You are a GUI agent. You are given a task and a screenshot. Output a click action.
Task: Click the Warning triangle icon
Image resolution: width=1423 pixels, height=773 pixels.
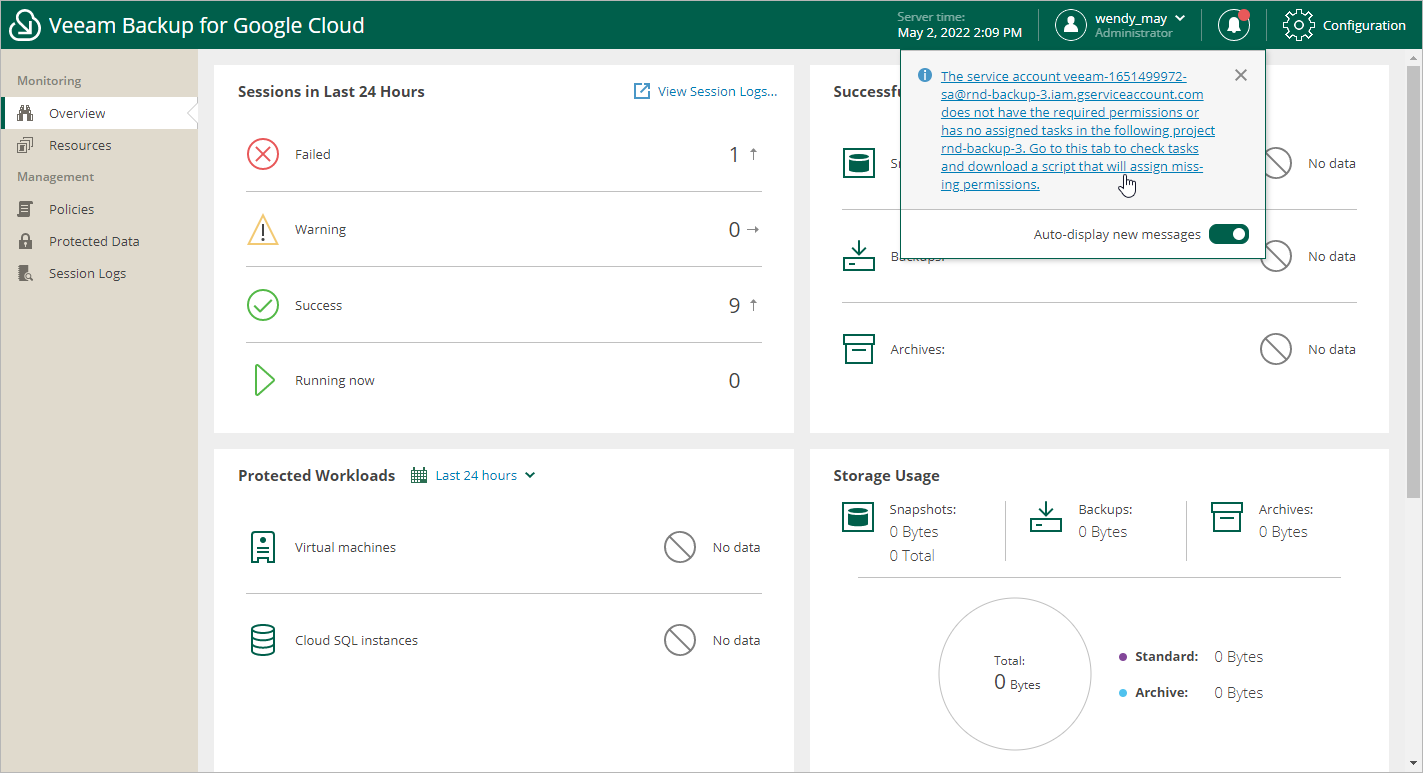tap(263, 229)
